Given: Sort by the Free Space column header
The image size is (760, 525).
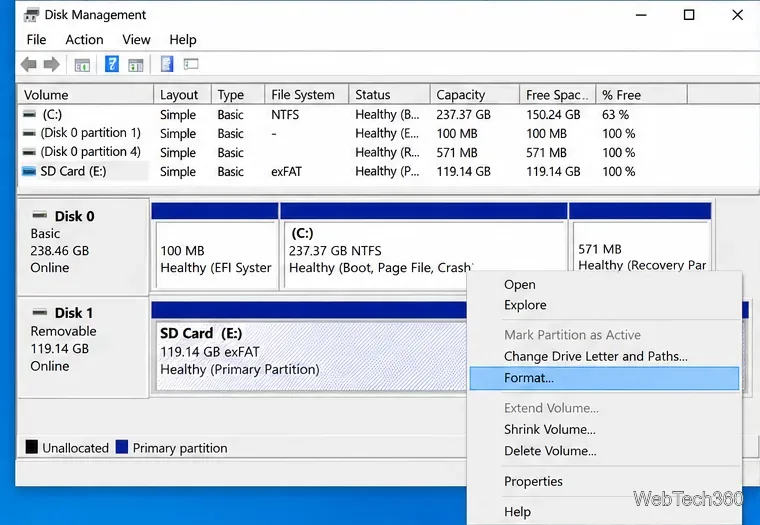Looking at the screenshot, I should click(x=557, y=95).
